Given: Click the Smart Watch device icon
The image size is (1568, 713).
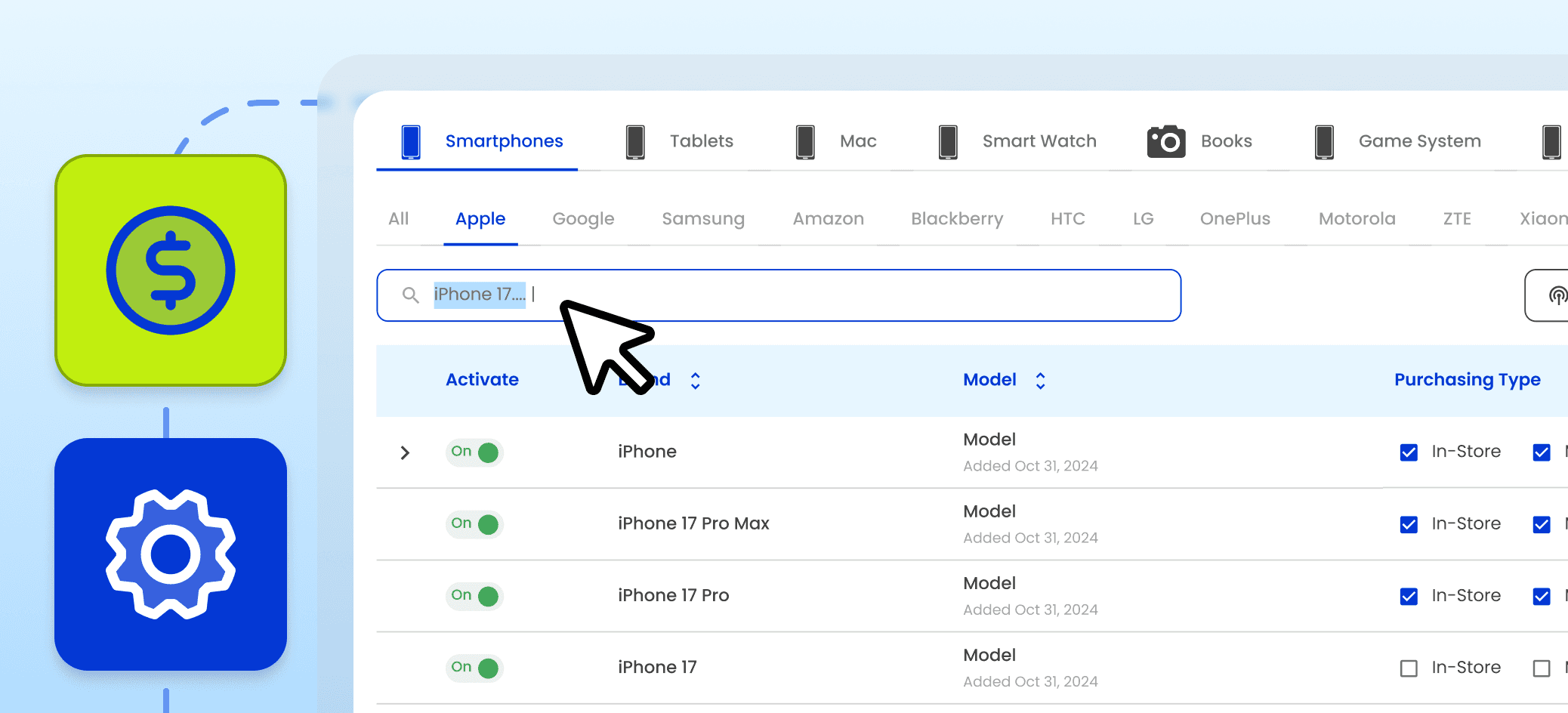Looking at the screenshot, I should pyautogui.click(x=948, y=141).
